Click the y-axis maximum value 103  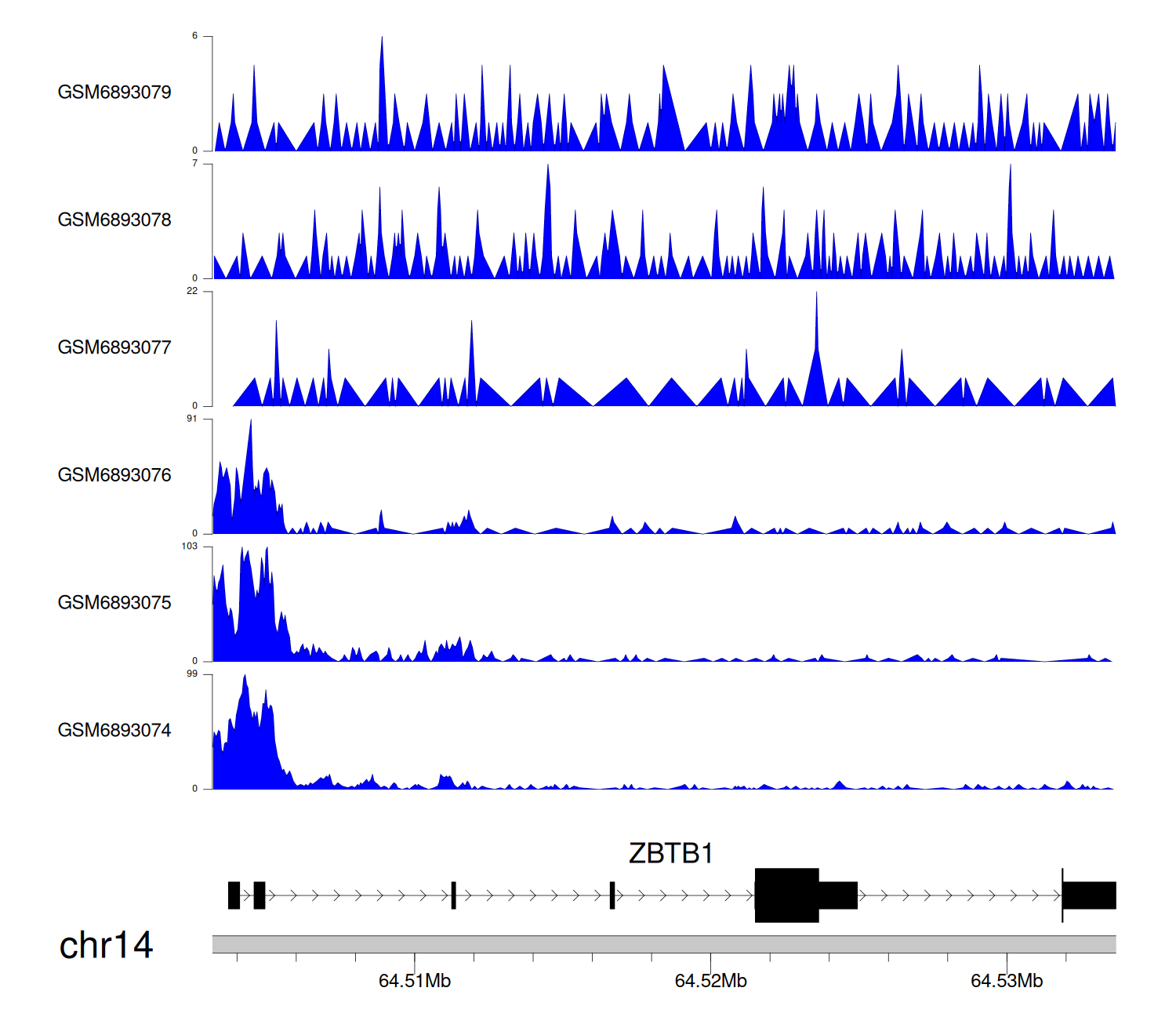pyautogui.click(x=190, y=547)
